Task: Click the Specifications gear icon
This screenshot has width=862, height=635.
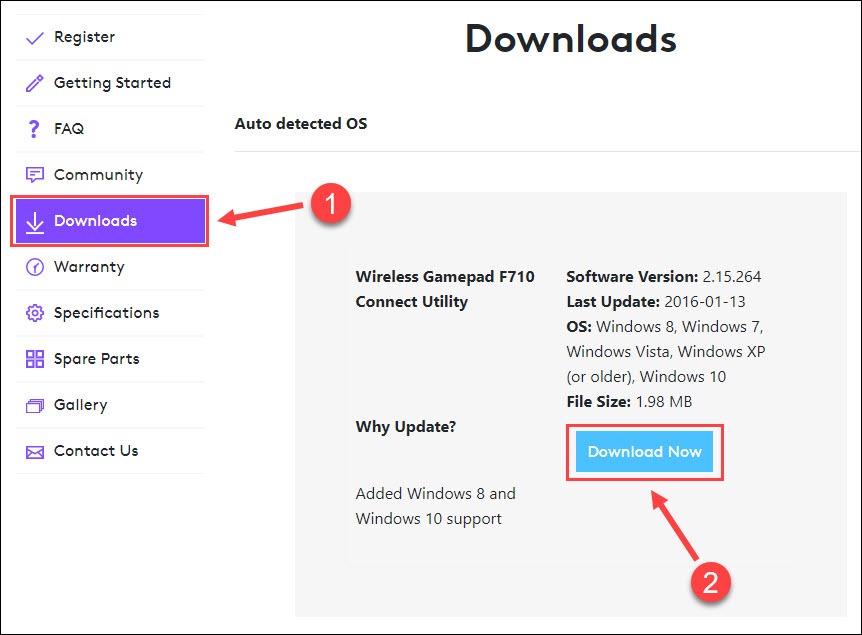Action: 35,313
